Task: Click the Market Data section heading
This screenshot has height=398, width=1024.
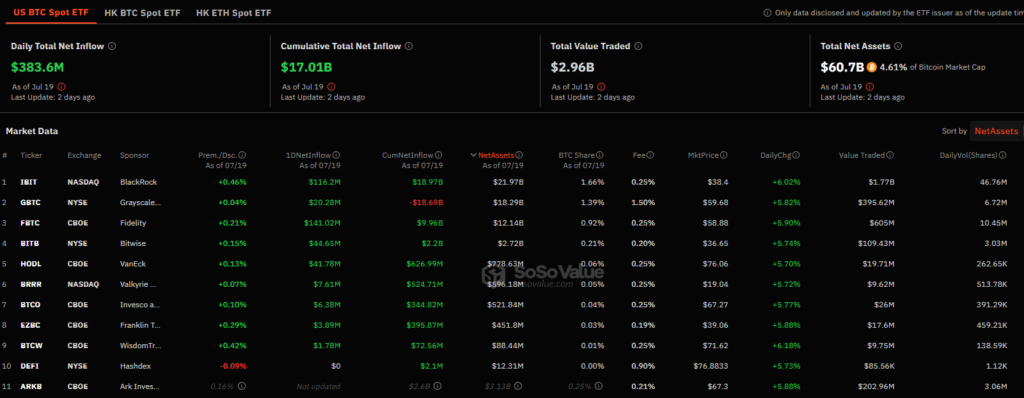Action: [x=32, y=131]
